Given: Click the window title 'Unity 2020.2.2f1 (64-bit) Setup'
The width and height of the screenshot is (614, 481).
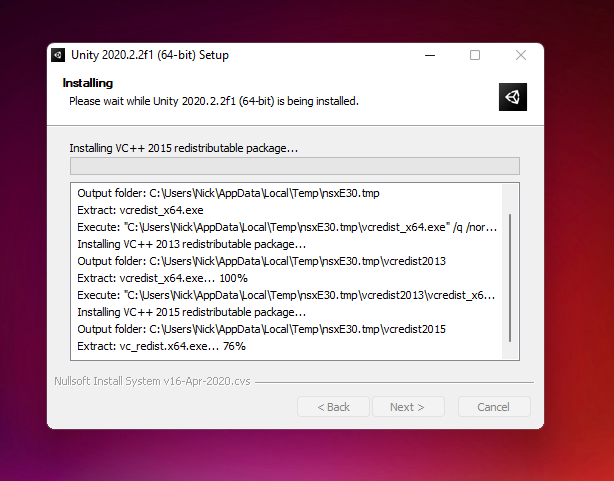Looking at the screenshot, I should tap(150, 55).
